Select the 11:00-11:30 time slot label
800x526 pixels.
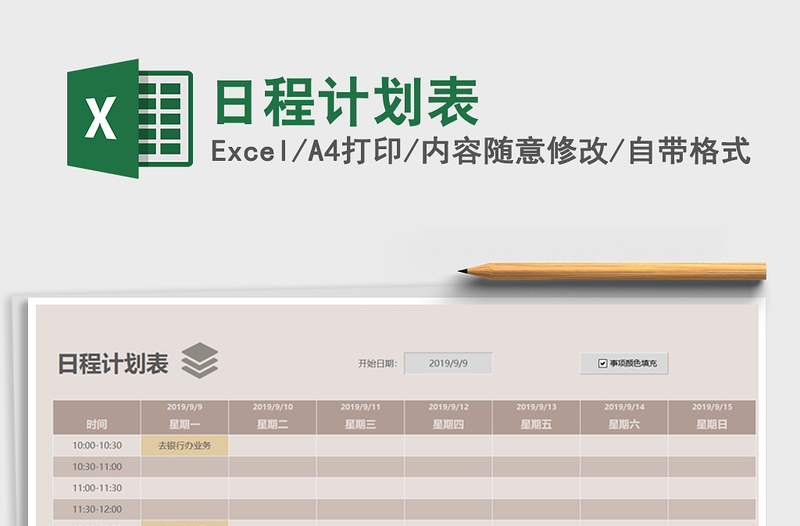point(97,488)
